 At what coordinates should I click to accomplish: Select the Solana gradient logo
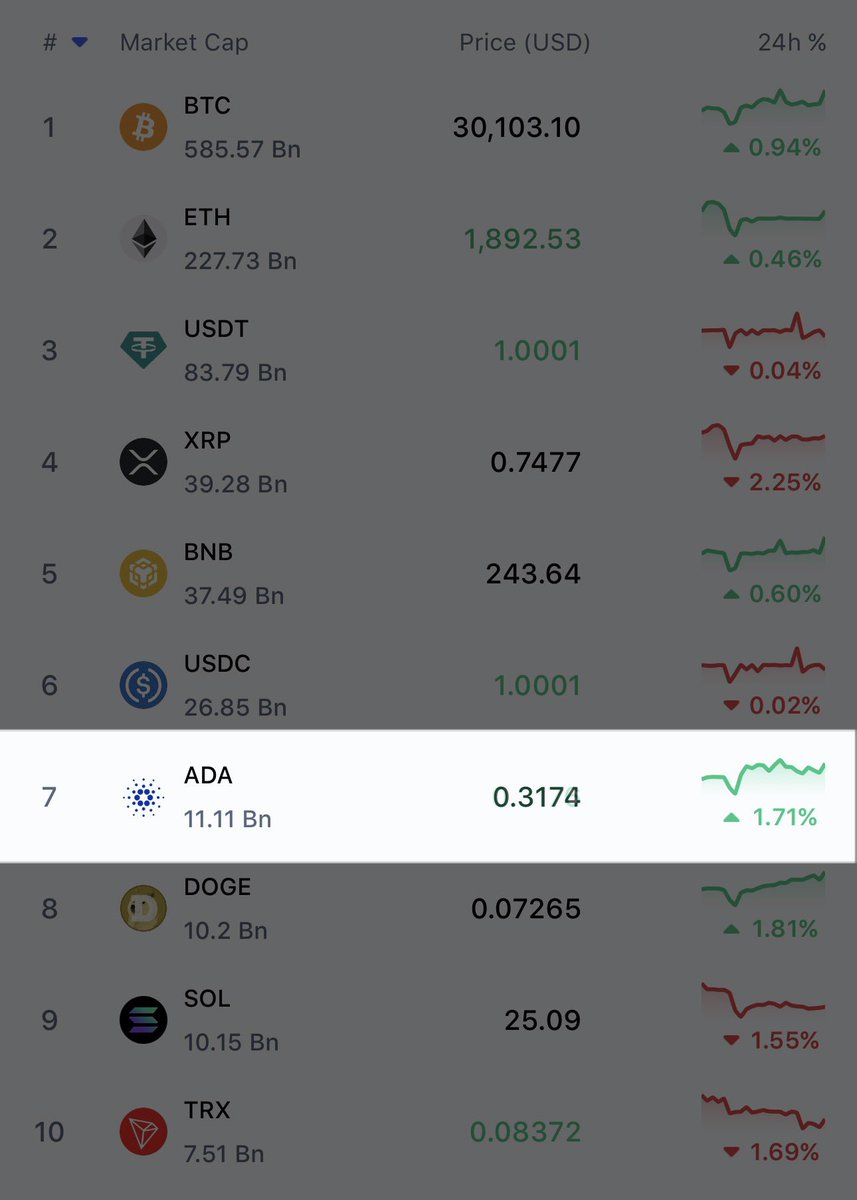pos(144,1020)
